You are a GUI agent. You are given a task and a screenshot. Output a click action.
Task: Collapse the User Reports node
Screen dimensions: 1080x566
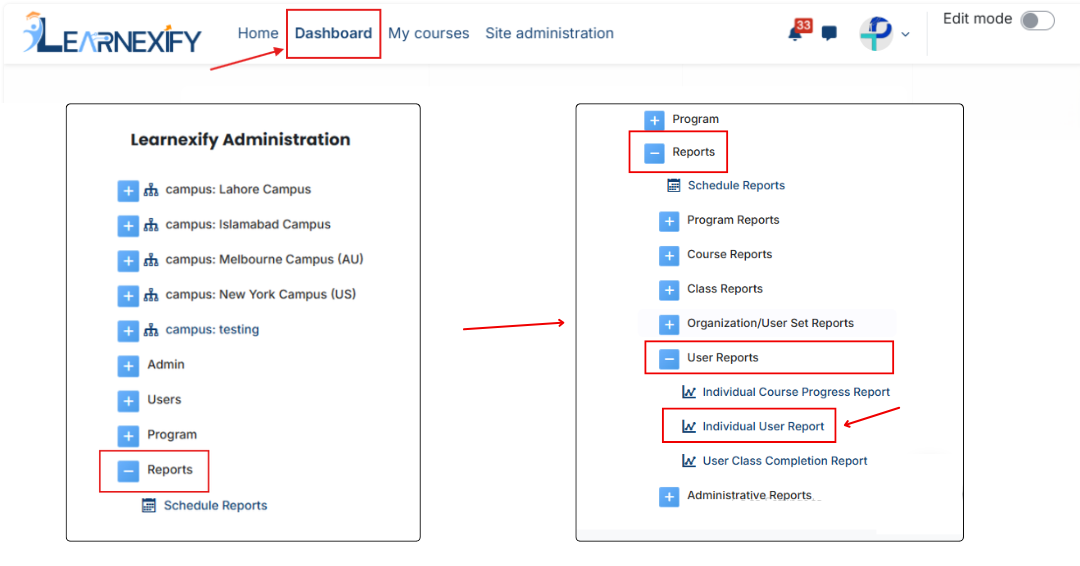(x=669, y=359)
